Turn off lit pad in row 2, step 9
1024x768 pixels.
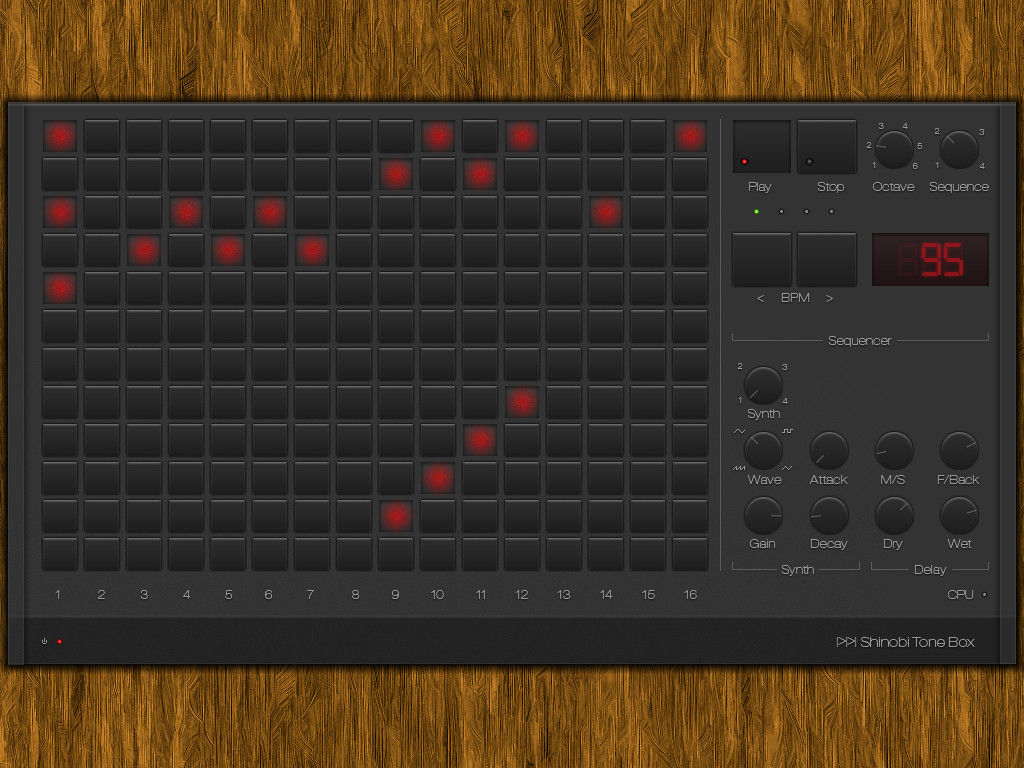click(396, 174)
